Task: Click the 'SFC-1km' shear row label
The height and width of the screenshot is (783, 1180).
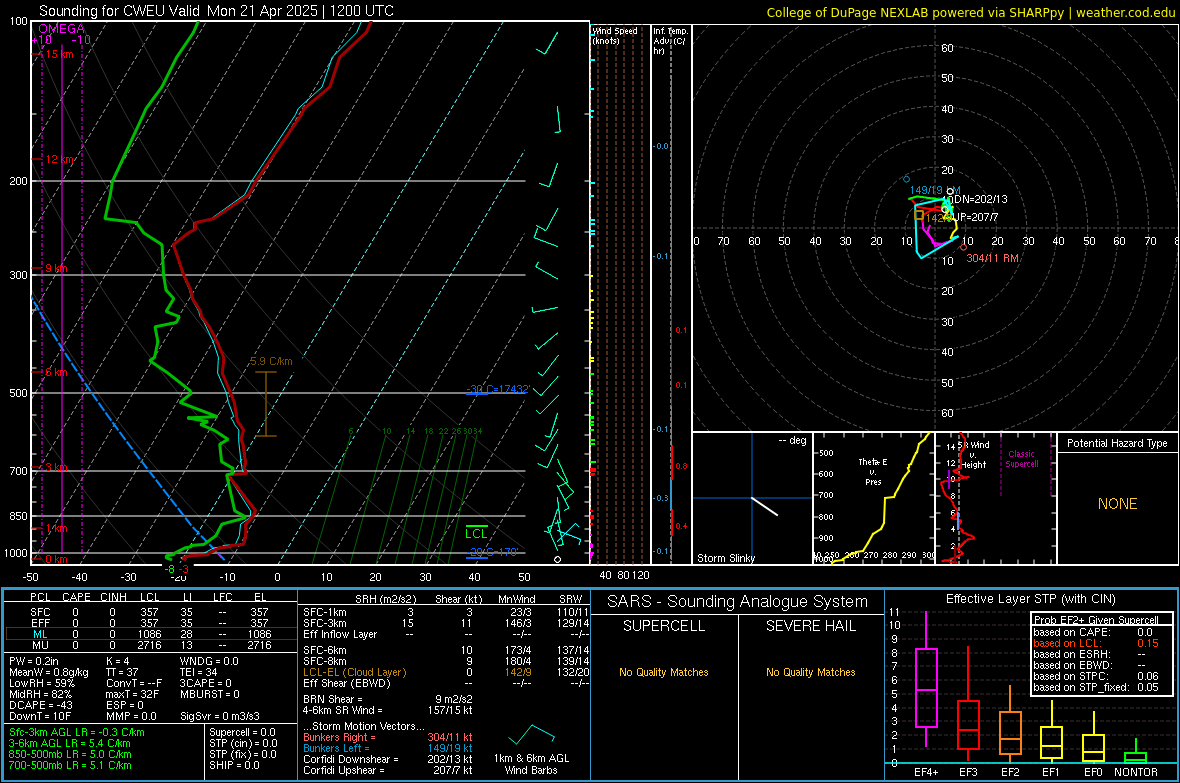Action: (325, 612)
